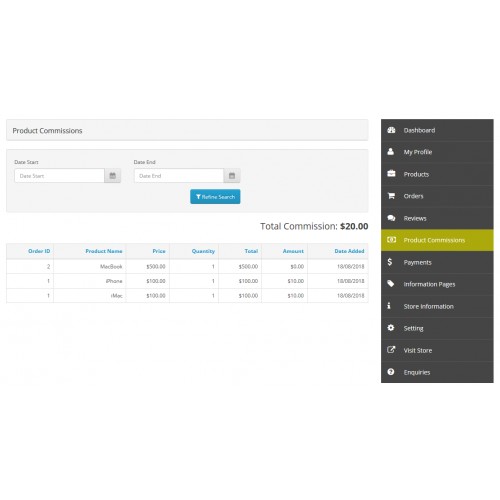500x500 pixels.
Task: Open the Store Information menu item
Action: (437, 306)
